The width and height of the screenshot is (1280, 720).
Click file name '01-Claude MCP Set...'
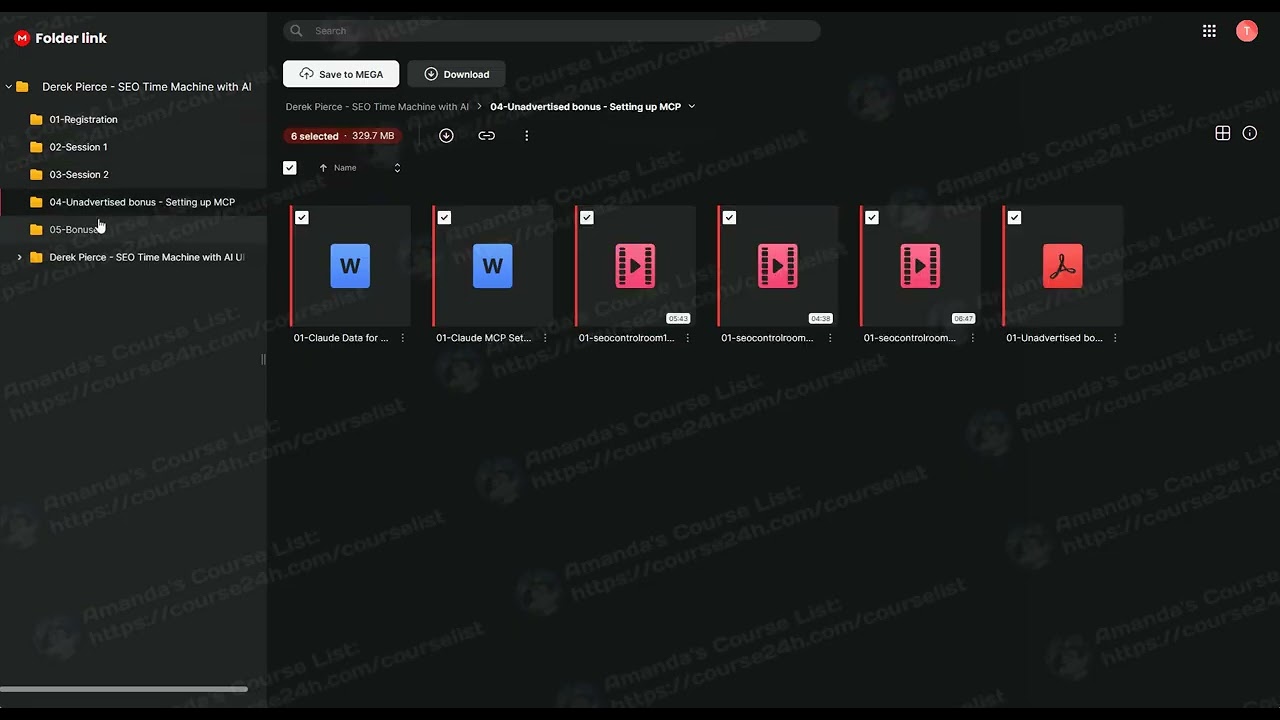tap(484, 338)
